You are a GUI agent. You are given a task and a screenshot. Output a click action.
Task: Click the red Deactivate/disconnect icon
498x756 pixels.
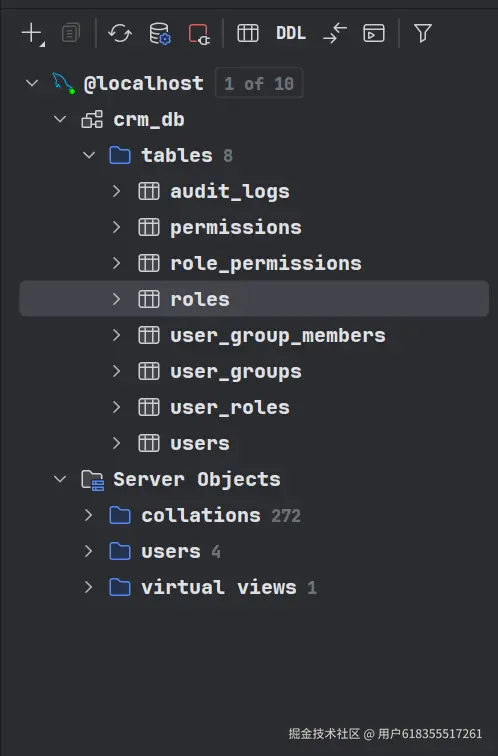pyautogui.click(x=199, y=34)
